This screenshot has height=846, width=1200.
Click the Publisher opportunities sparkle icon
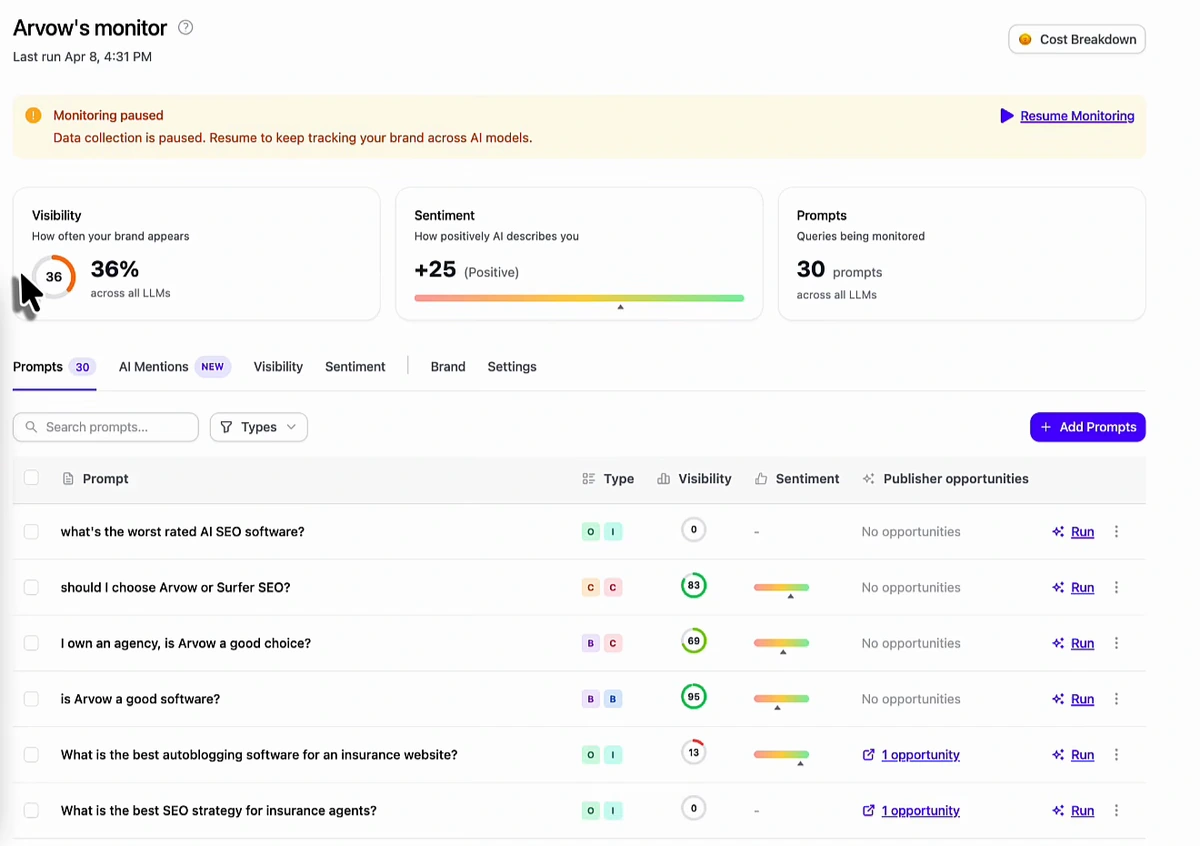pyautogui.click(x=869, y=479)
